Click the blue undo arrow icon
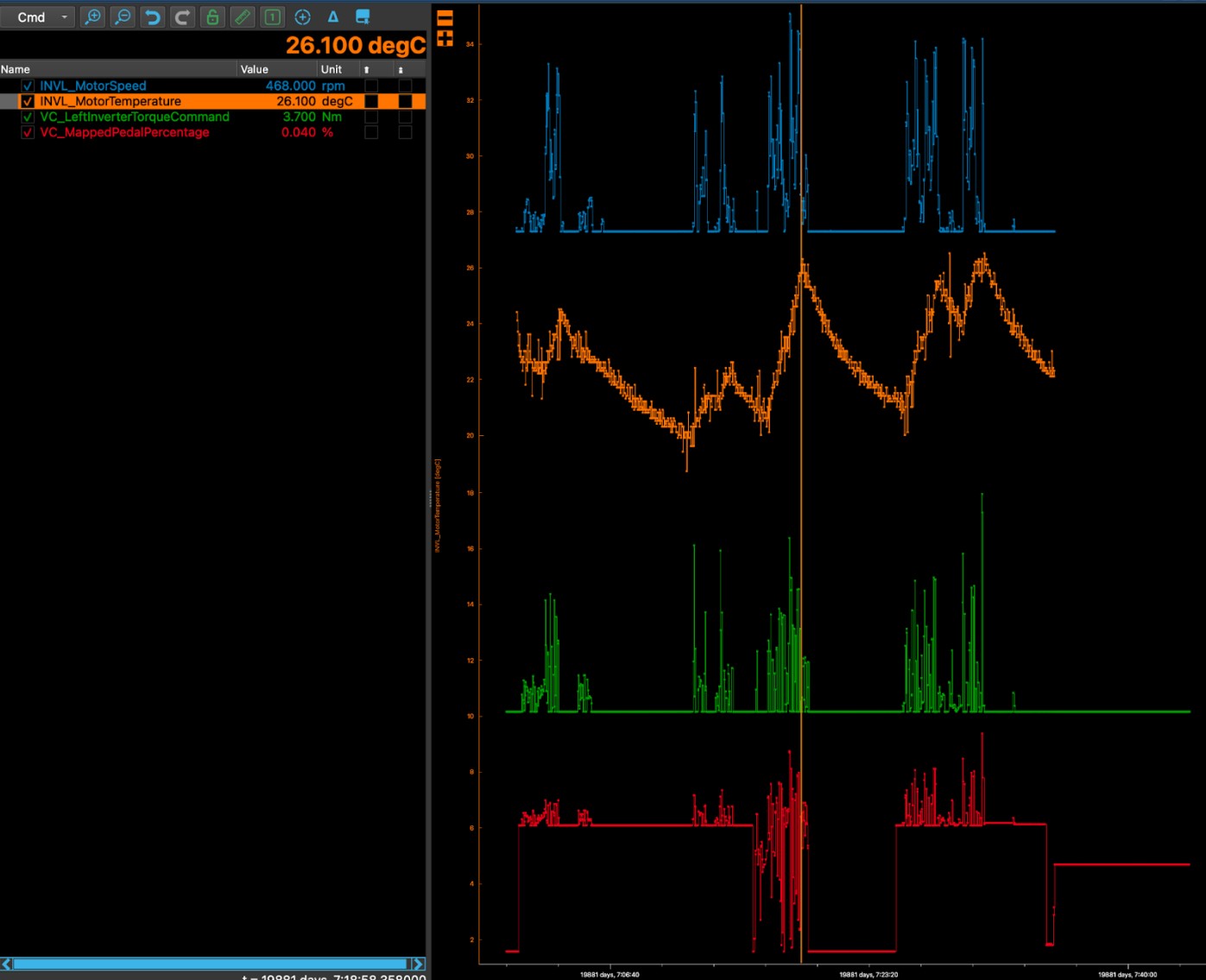 [x=153, y=16]
